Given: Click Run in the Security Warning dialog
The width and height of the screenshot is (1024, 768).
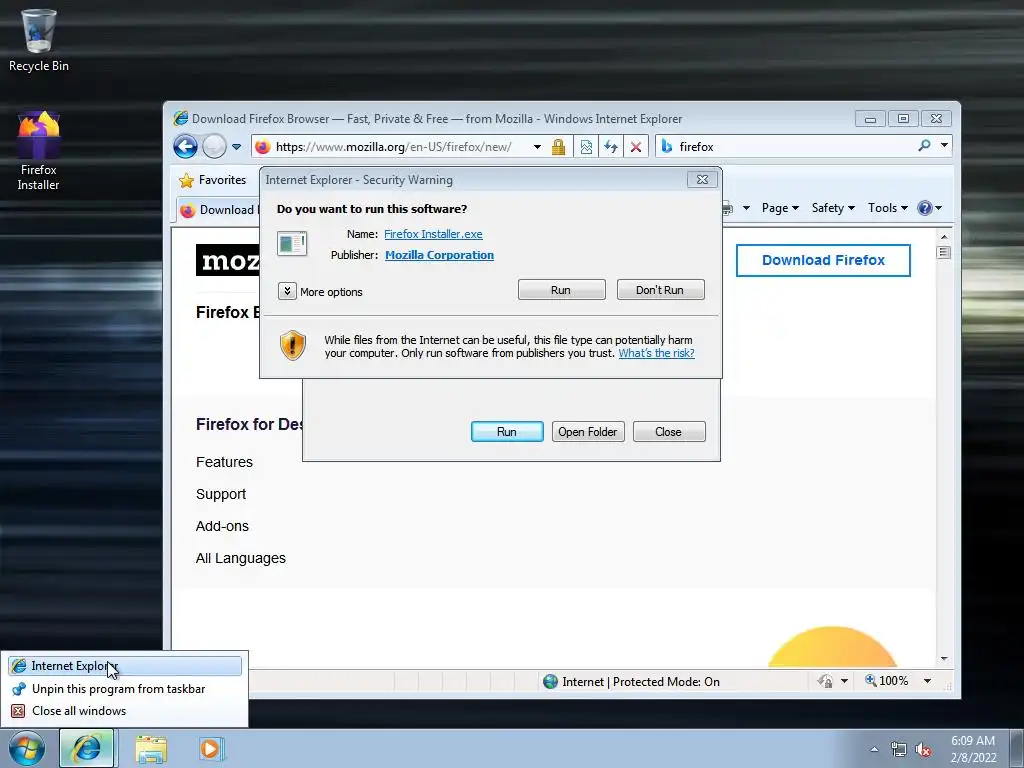Looking at the screenshot, I should click(x=561, y=290).
